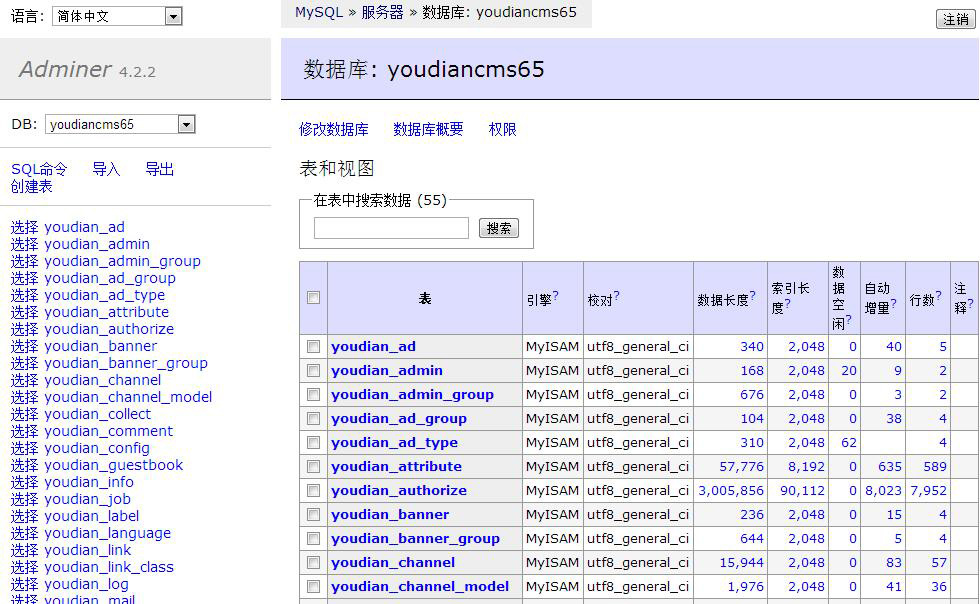Screen dimensions: 980x604
Task: Open youdian_language structure in sidebar
Action: pos(108,533)
